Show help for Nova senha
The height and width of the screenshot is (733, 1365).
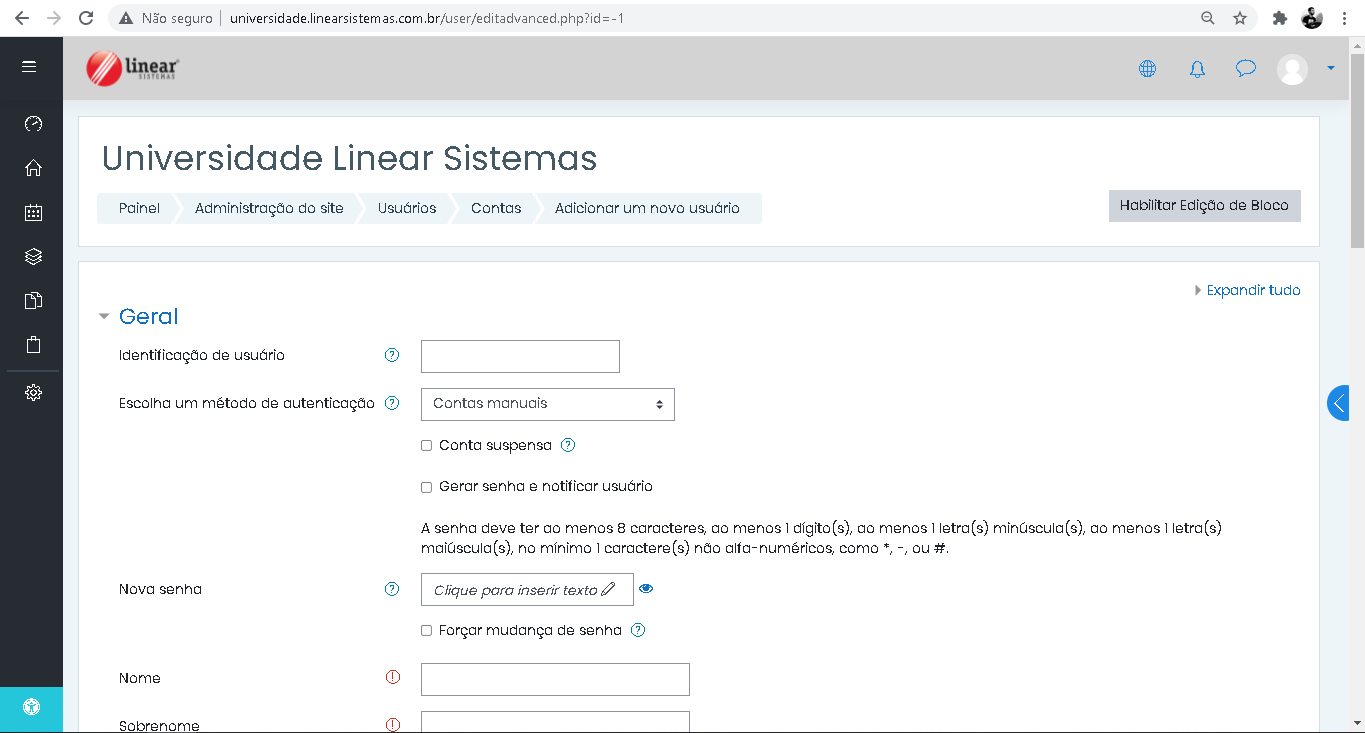click(392, 589)
